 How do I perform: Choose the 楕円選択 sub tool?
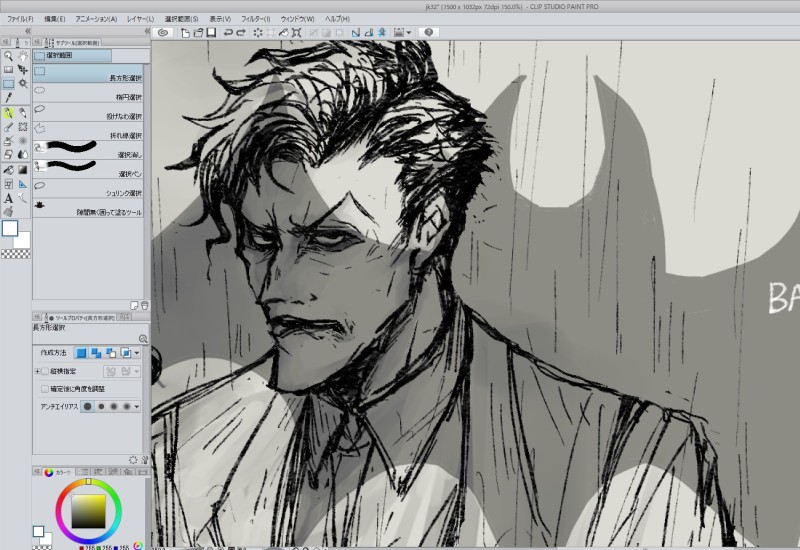click(x=88, y=93)
